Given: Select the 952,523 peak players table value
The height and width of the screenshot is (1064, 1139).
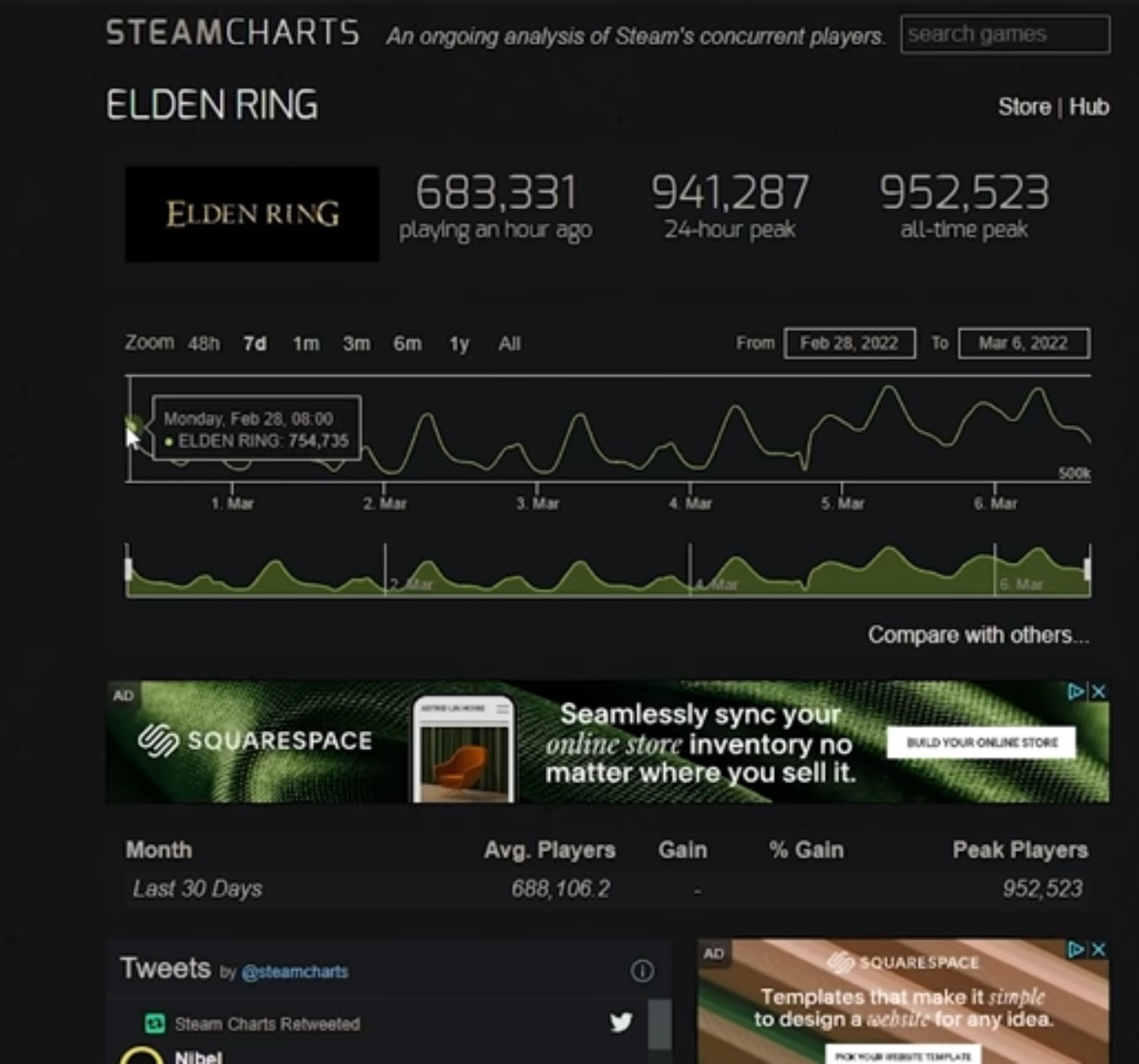Looking at the screenshot, I should (1042, 889).
